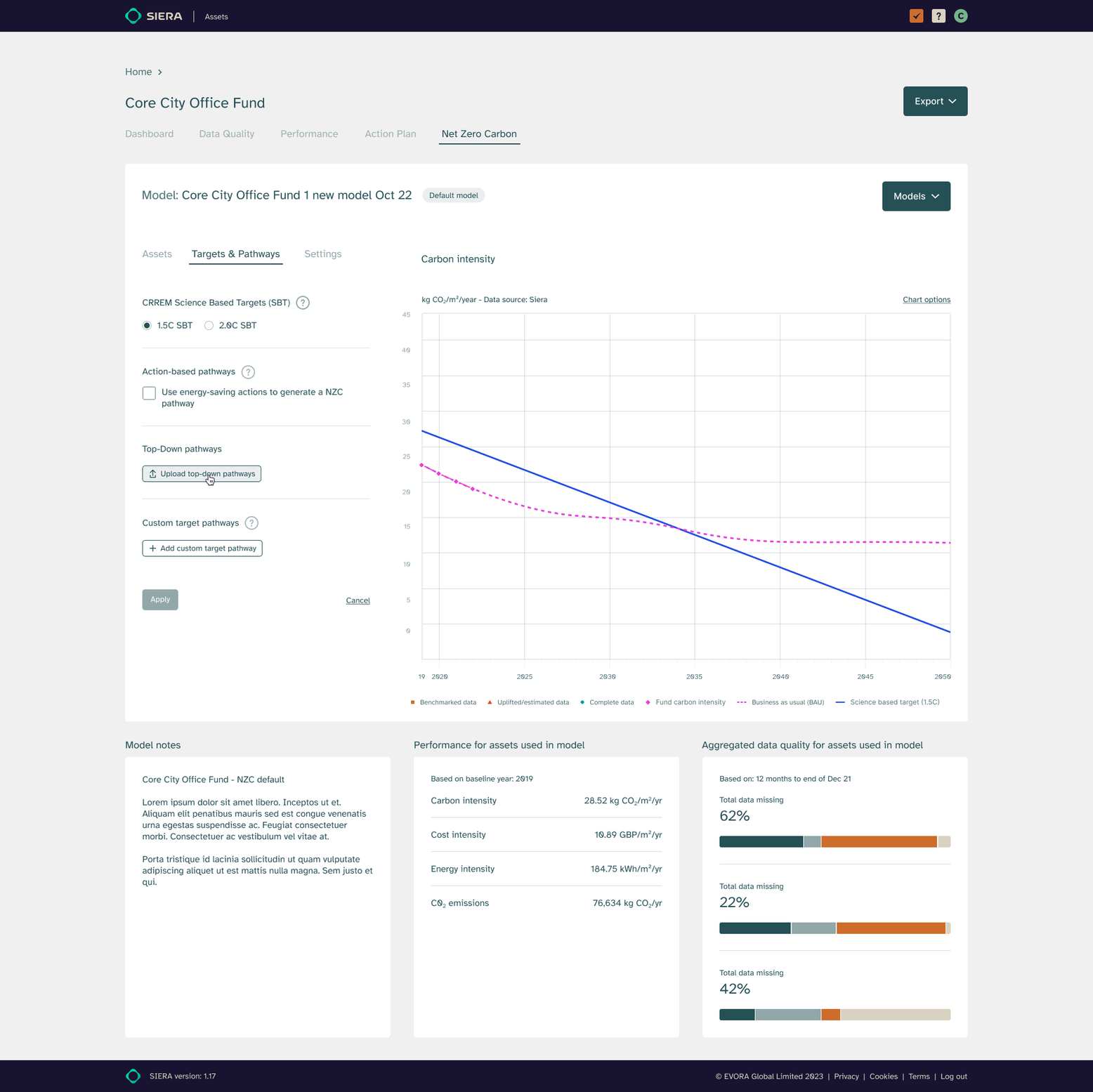
Task: Open the Settings tab of the model
Action: pyautogui.click(x=322, y=254)
